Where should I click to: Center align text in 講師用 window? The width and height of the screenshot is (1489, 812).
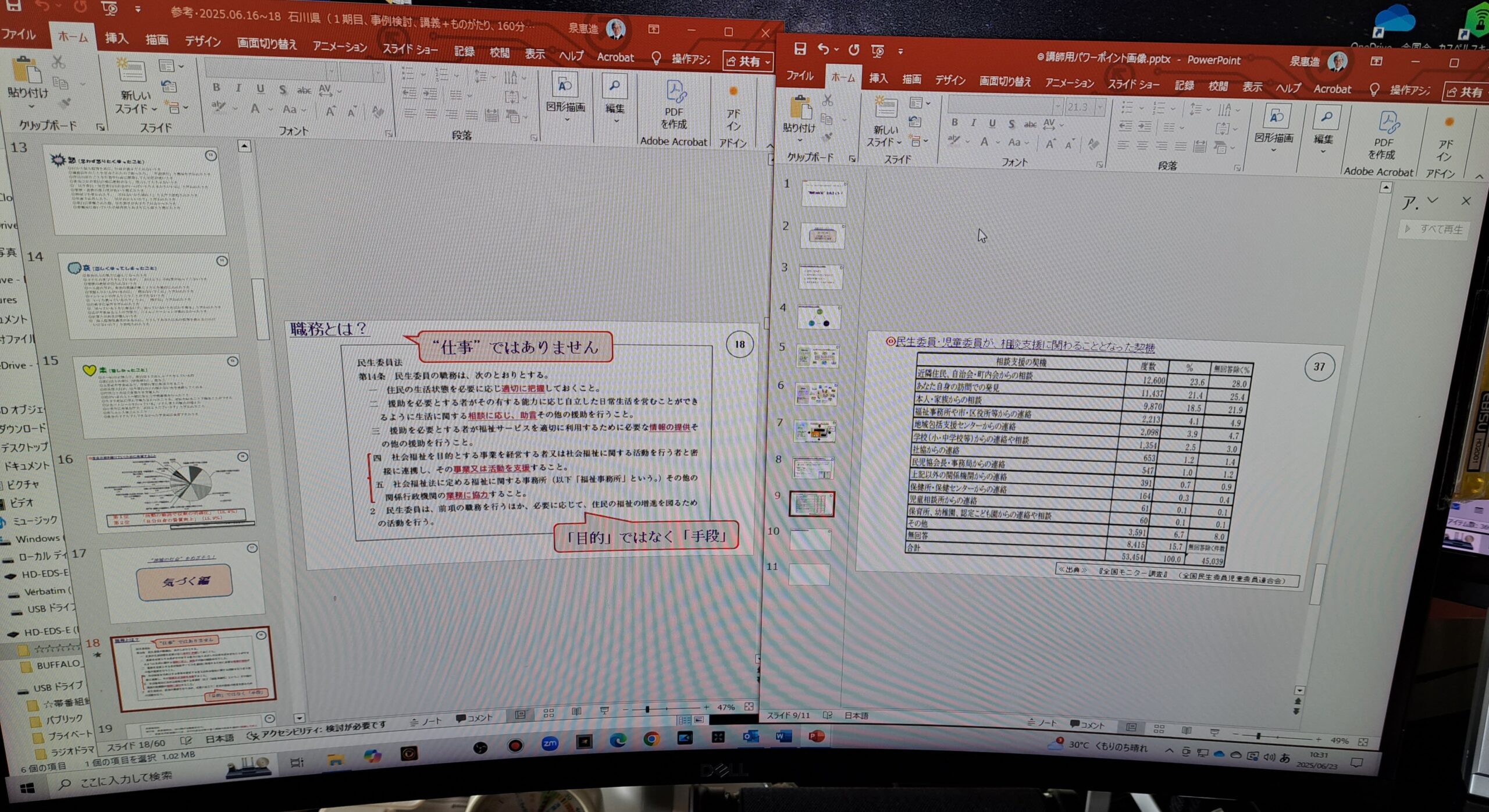1142,146
